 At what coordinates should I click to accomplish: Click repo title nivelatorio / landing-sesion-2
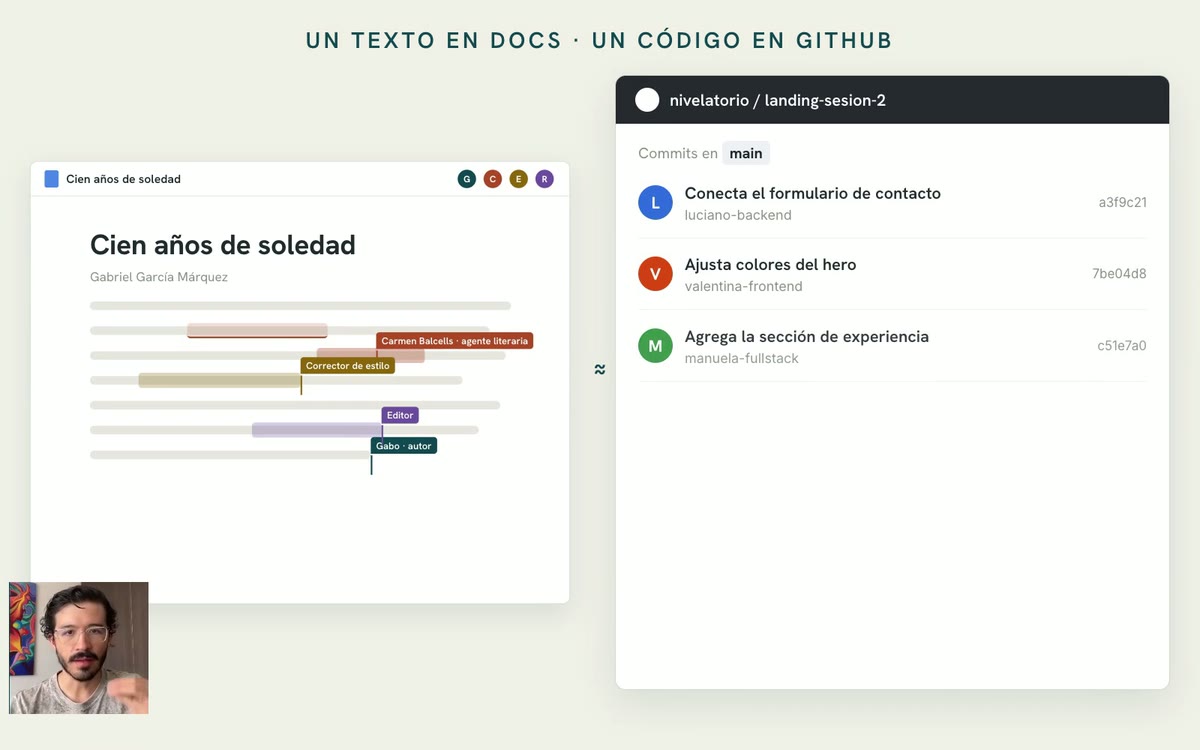[x=778, y=100]
